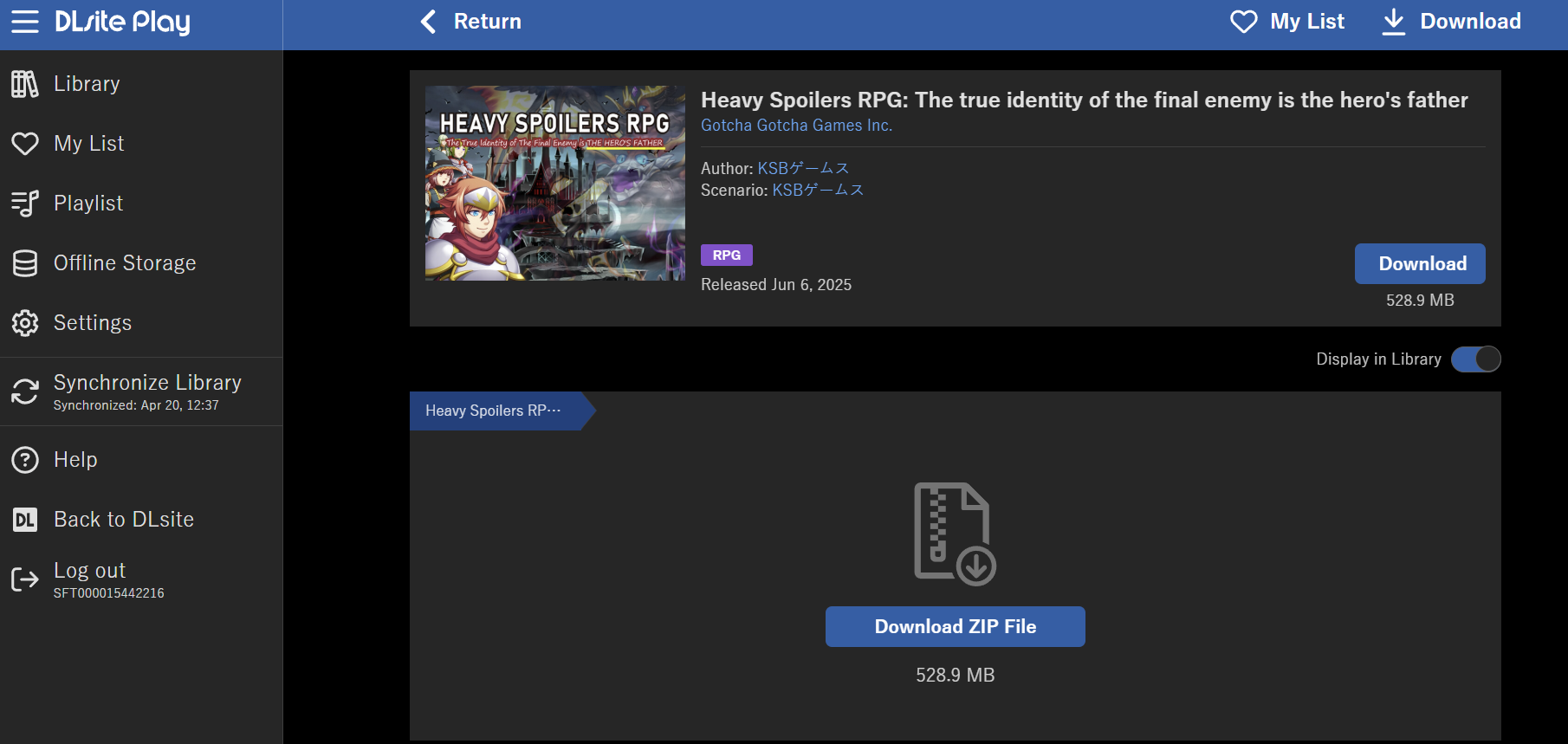Click the My List label in the top bar

click(x=1307, y=22)
